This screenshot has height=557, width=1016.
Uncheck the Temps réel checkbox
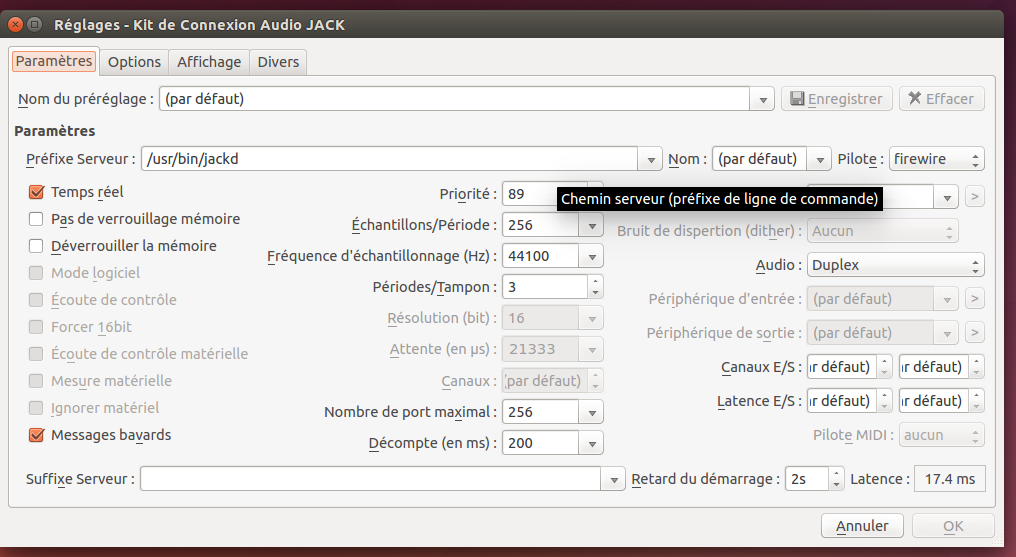click(36, 192)
